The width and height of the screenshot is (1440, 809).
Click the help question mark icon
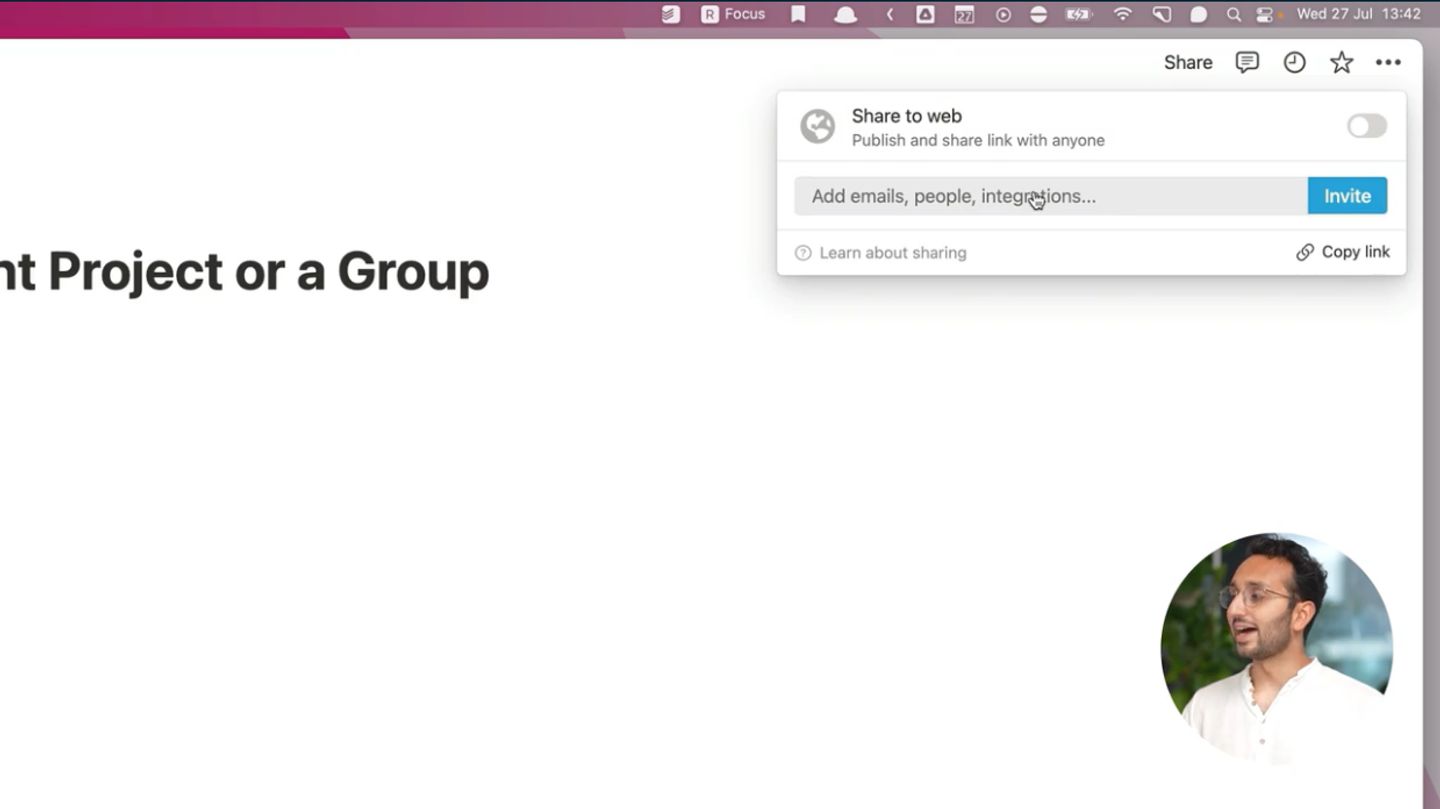pos(803,253)
